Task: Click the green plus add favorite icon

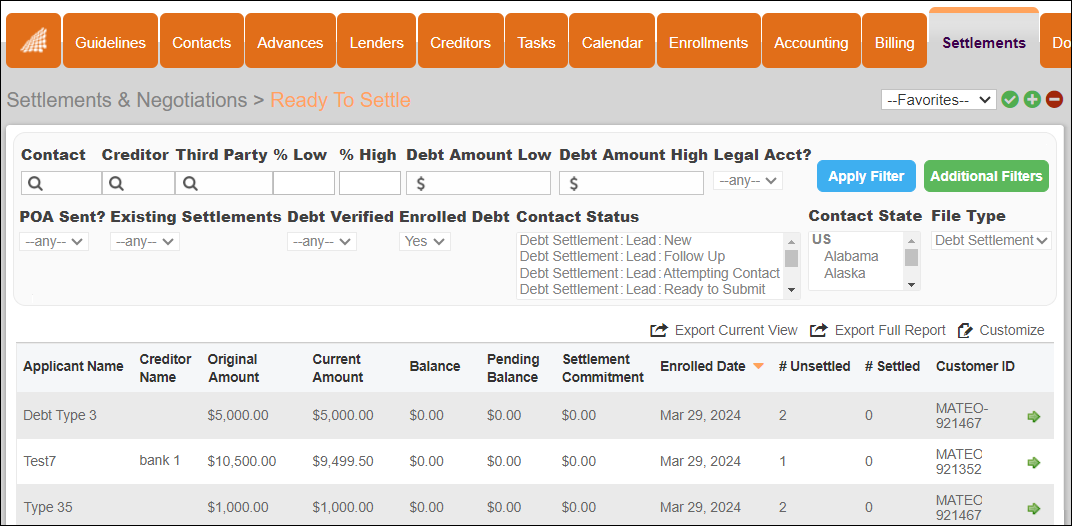Action: pos(1032,100)
